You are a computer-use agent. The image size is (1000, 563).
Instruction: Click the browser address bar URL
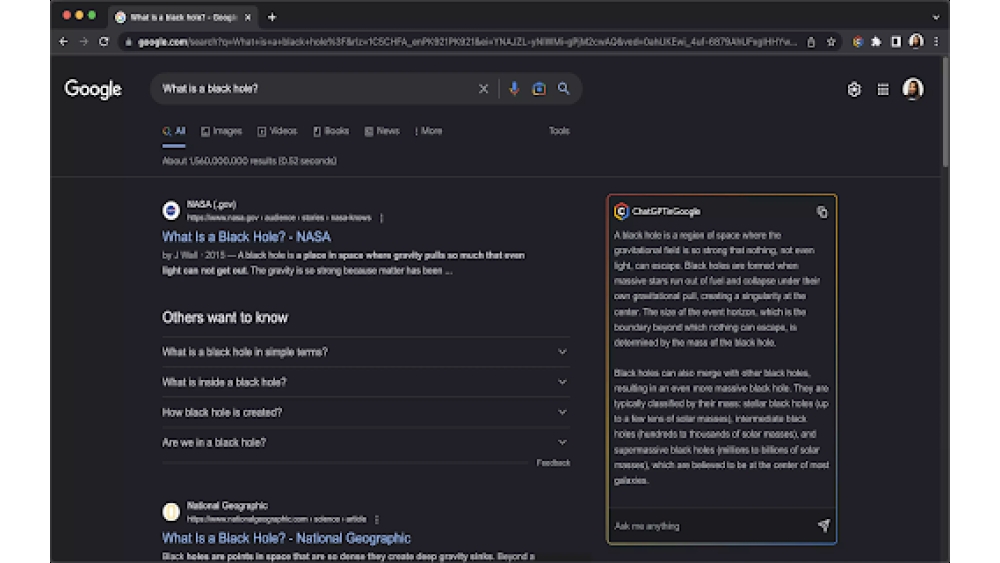pyautogui.click(x=467, y=42)
